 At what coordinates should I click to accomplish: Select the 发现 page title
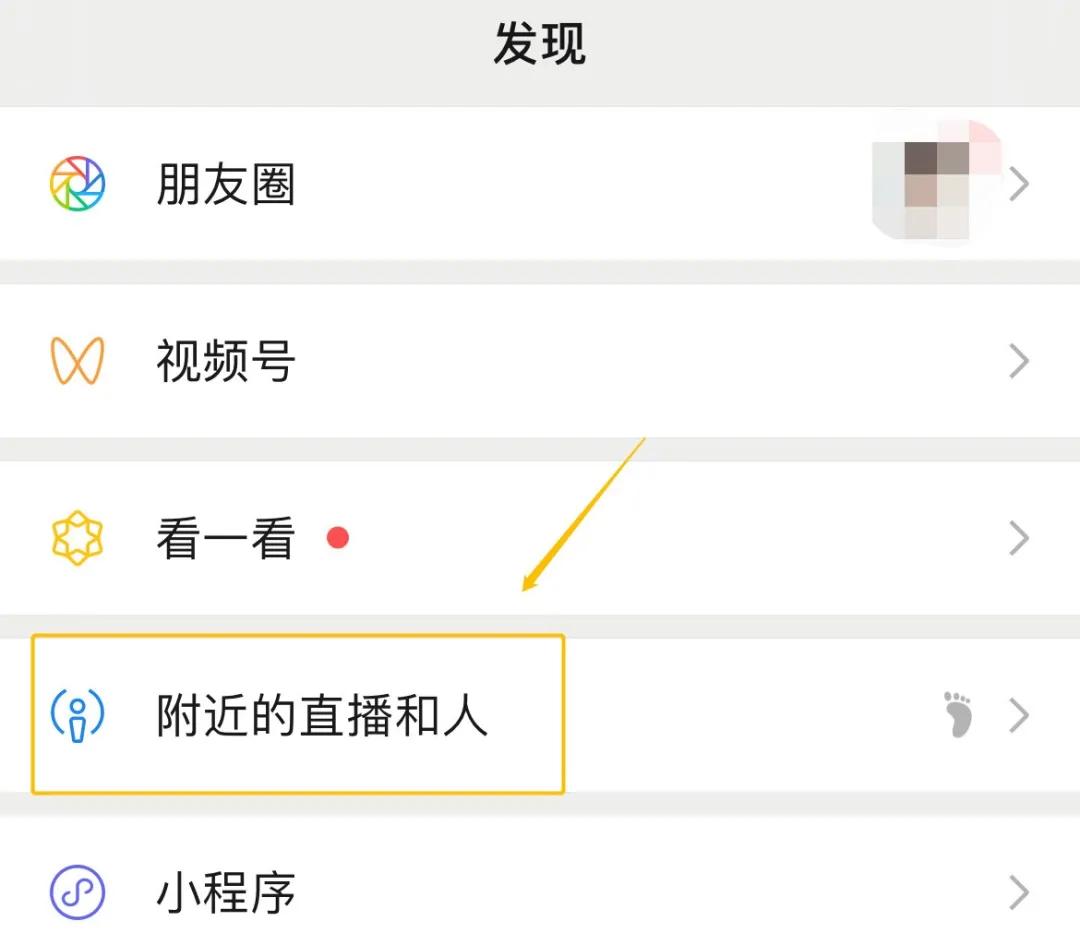(x=538, y=44)
